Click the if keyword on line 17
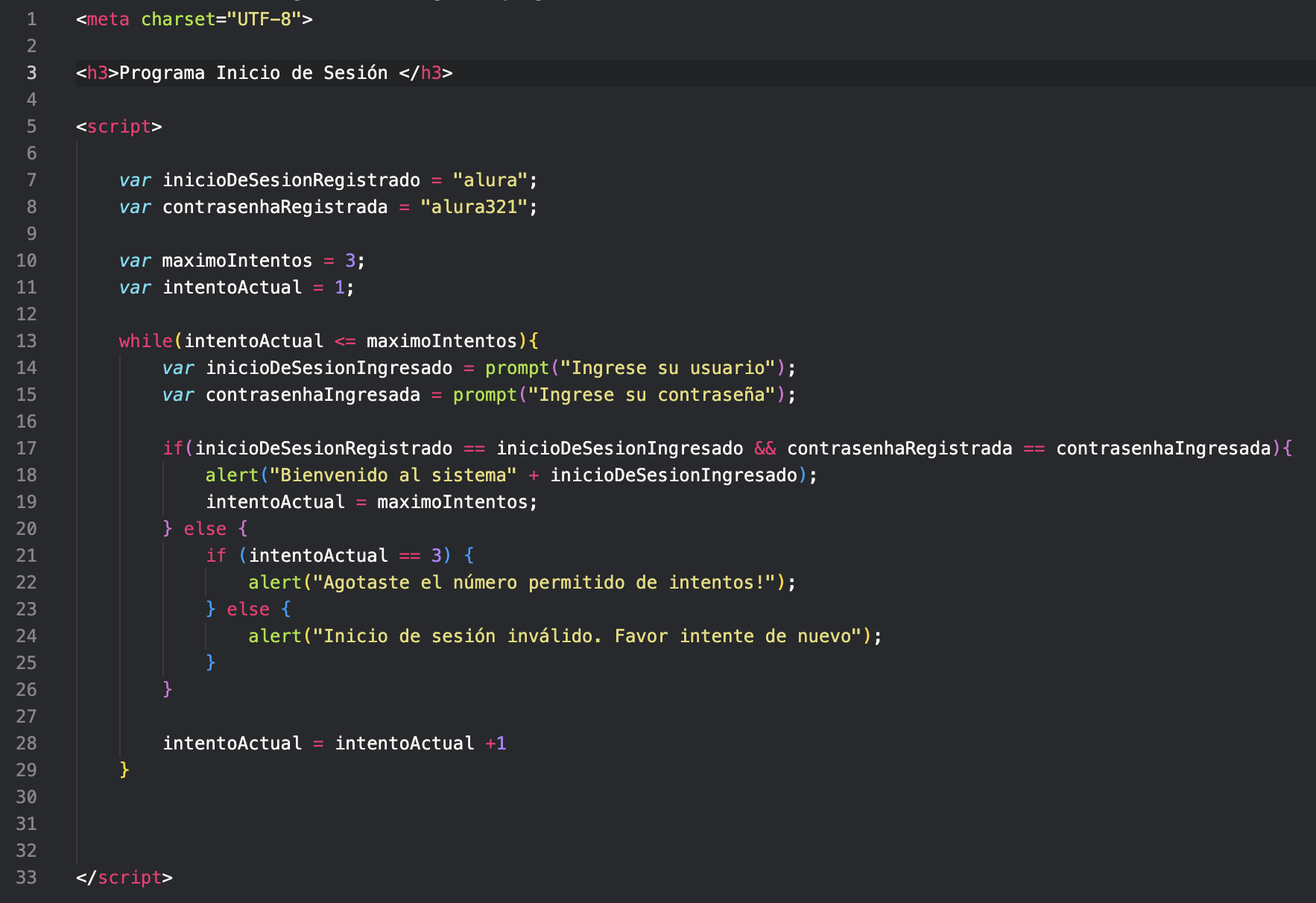 (173, 449)
